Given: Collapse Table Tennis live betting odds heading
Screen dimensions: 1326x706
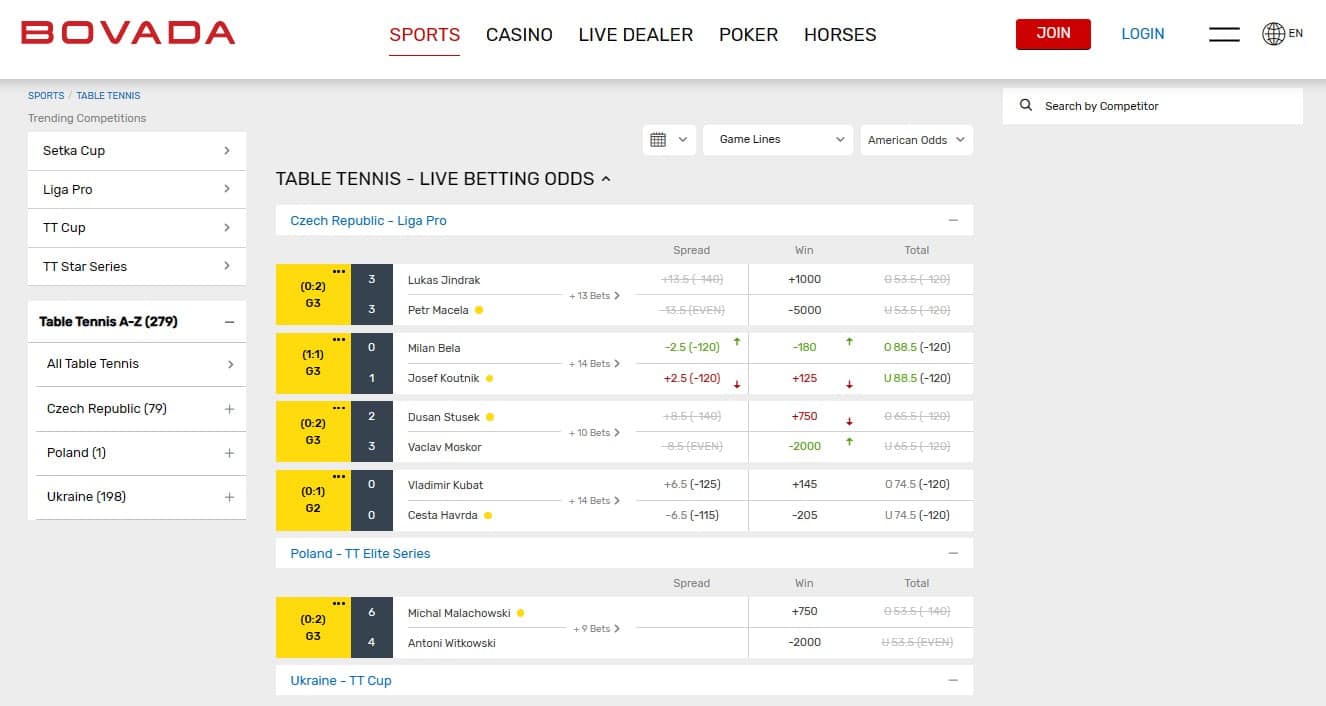Looking at the screenshot, I should click(605, 179).
